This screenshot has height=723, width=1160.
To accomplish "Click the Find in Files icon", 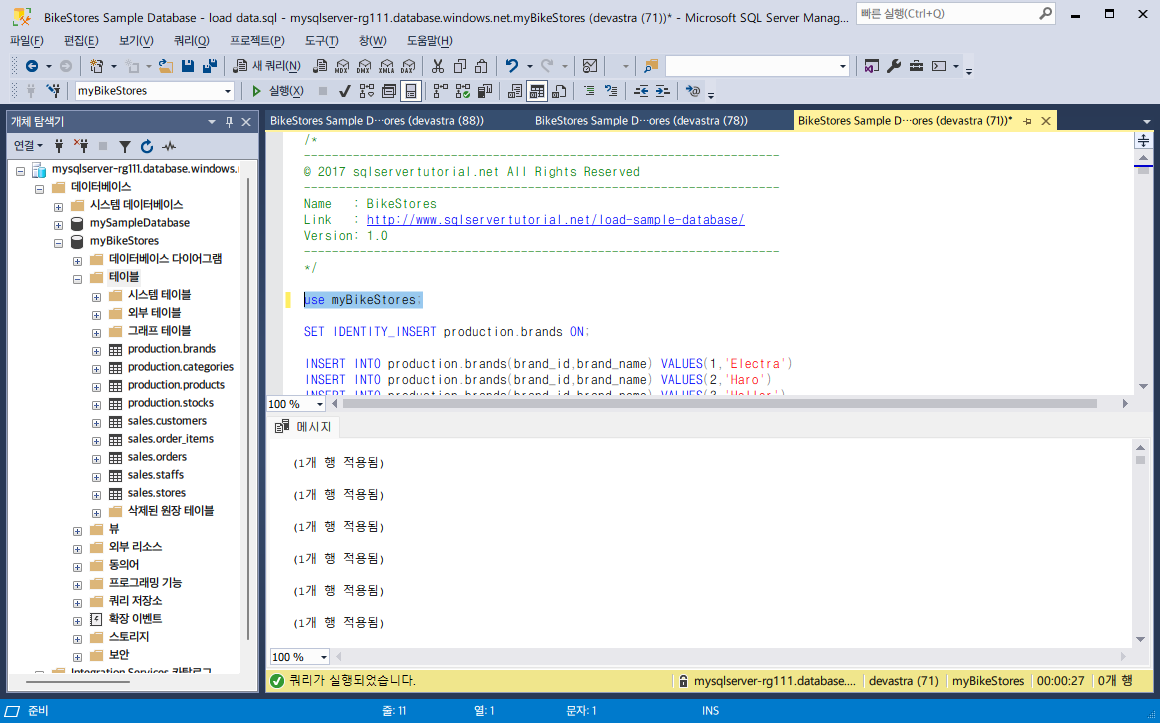I will [x=650, y=67].
